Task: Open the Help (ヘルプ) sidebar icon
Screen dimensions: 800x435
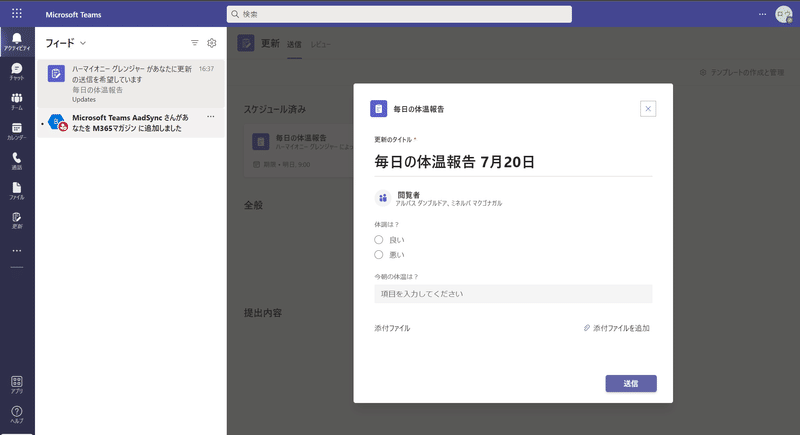Action: click(x=17, y=414)
